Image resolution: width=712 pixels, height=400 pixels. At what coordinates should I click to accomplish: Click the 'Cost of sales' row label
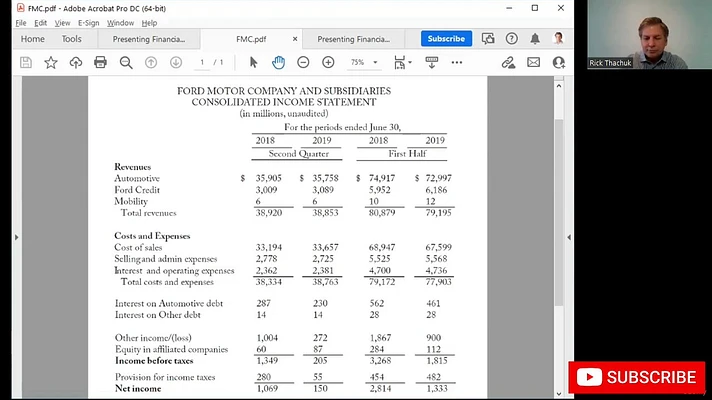(138, 247)
